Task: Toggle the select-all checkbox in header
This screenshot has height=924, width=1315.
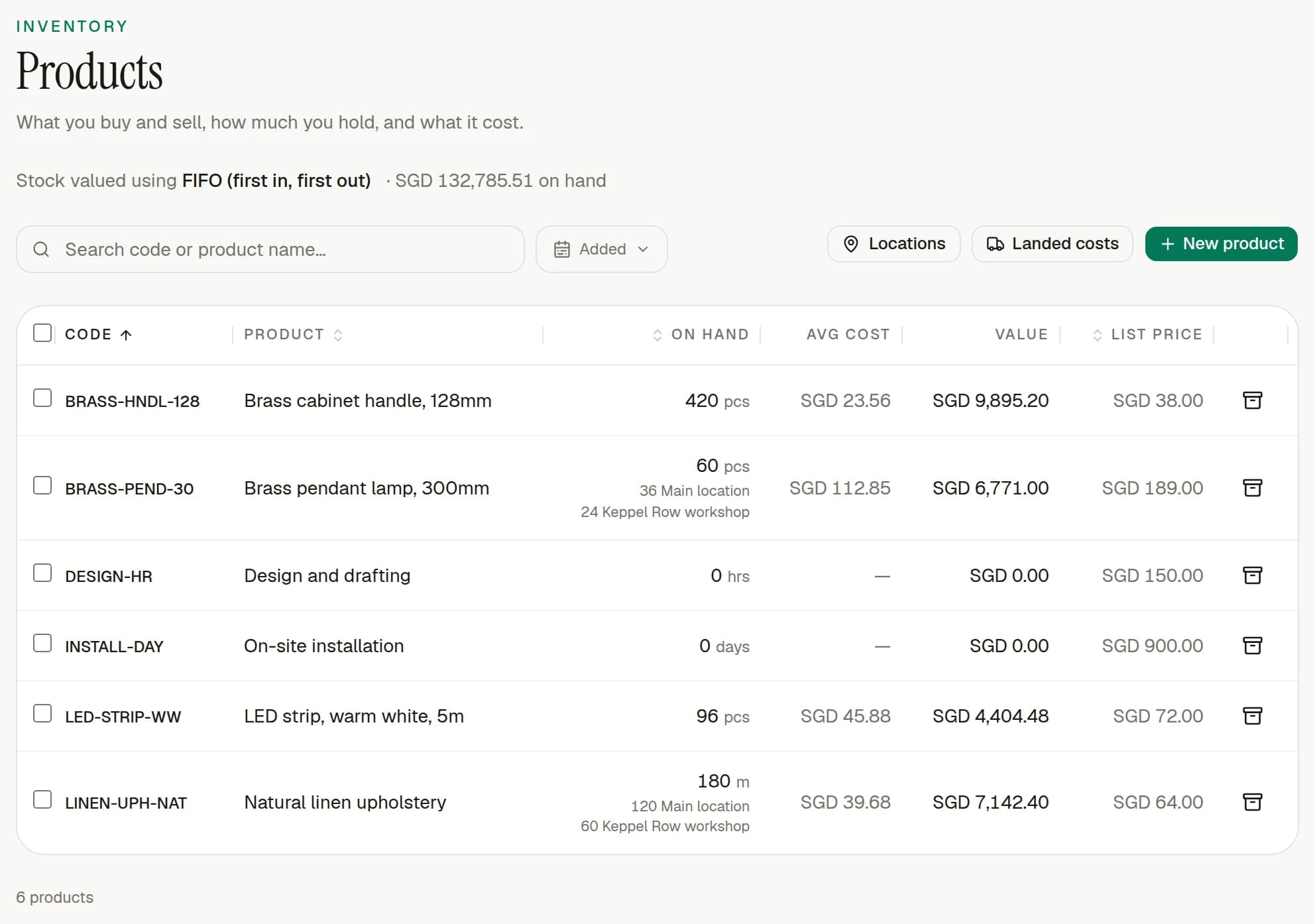Action: (x=42, y=333)
